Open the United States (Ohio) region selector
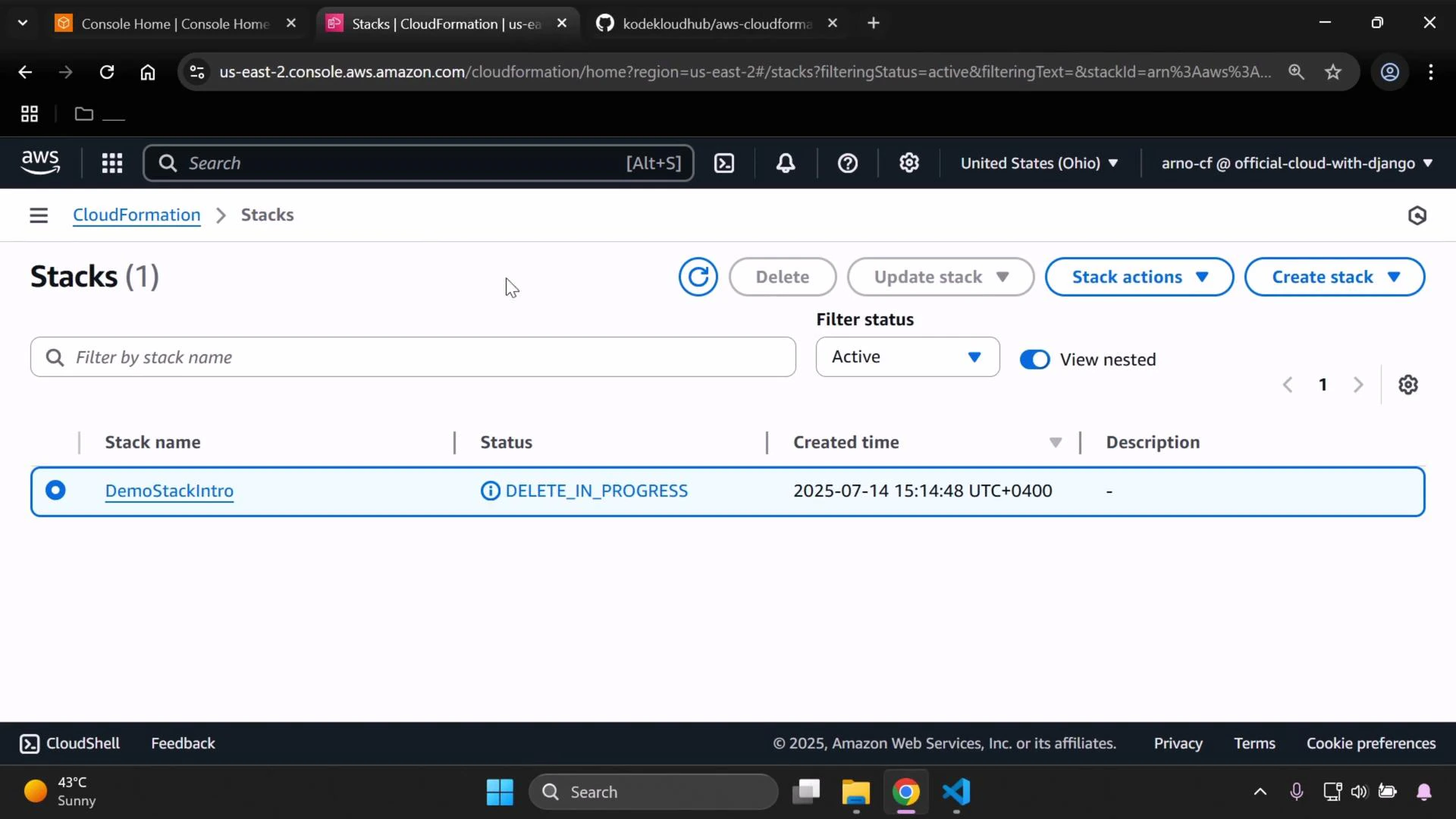 point(1038,162)
